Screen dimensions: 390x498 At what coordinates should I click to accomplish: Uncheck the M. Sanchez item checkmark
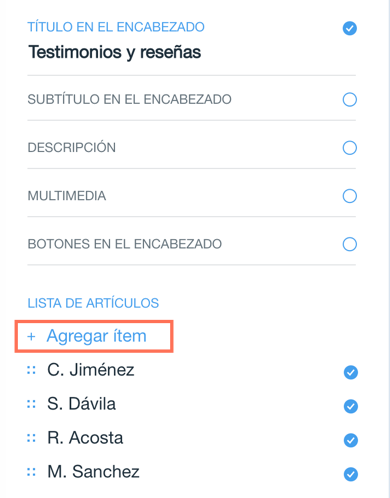(351, 474)
